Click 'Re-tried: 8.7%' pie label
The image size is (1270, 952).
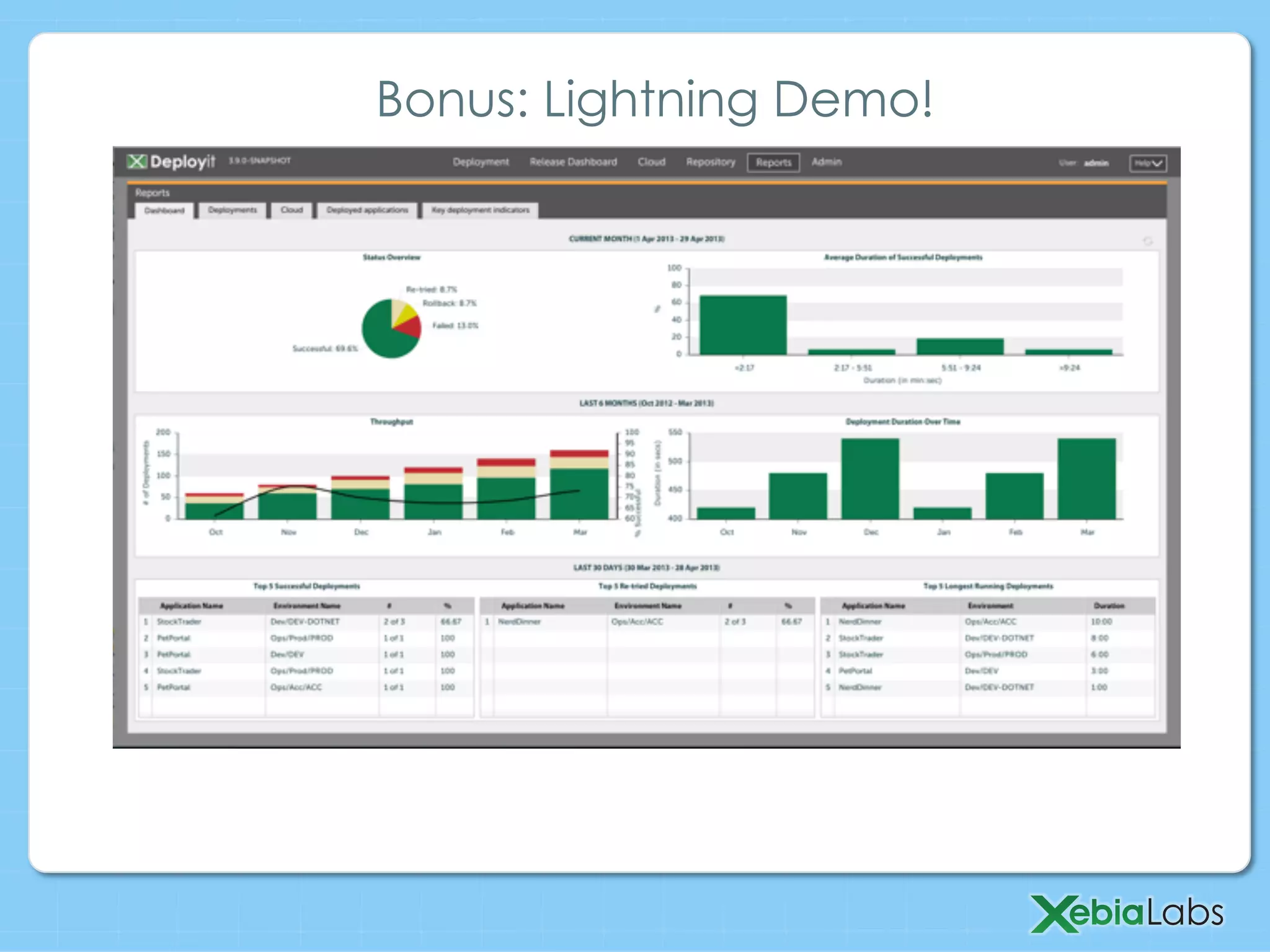(x=432, y=289)
